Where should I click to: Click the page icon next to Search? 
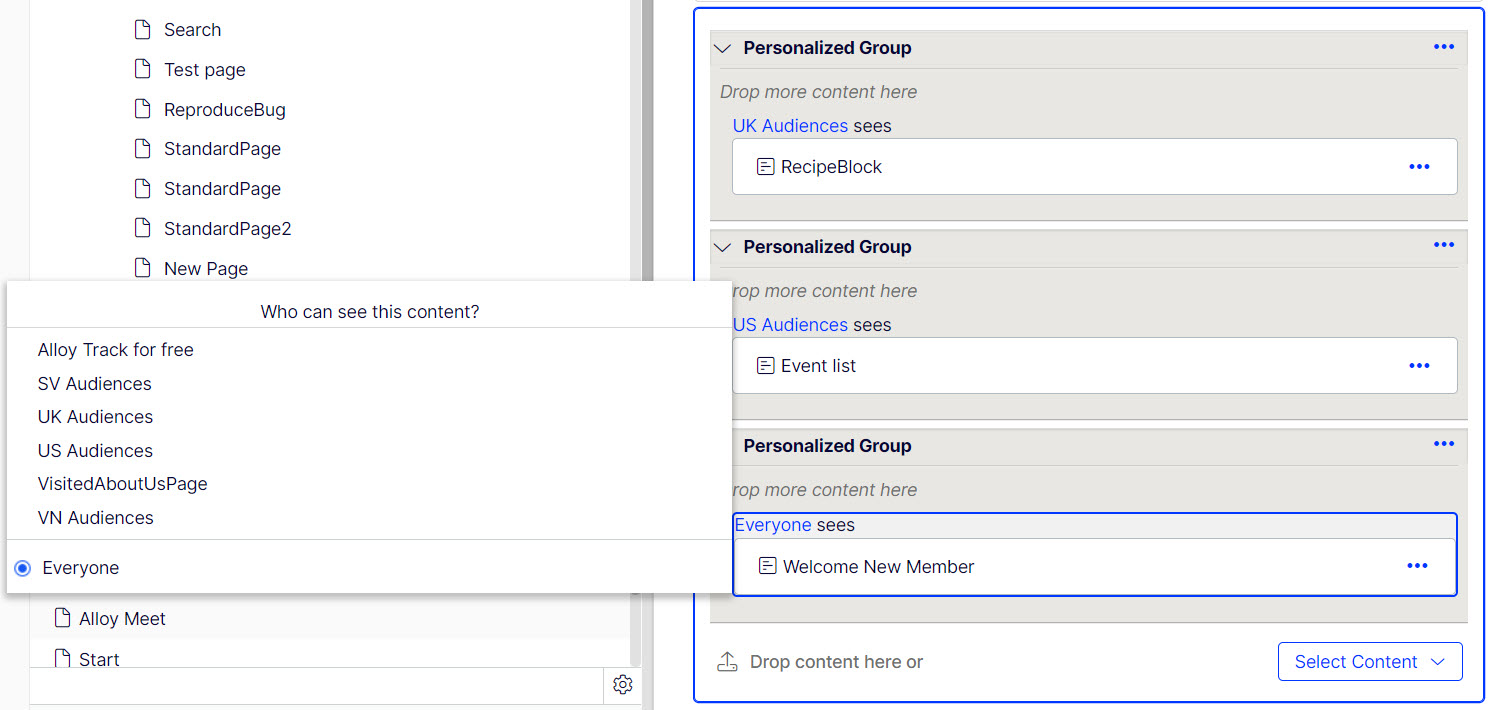(x=143, y=30)
